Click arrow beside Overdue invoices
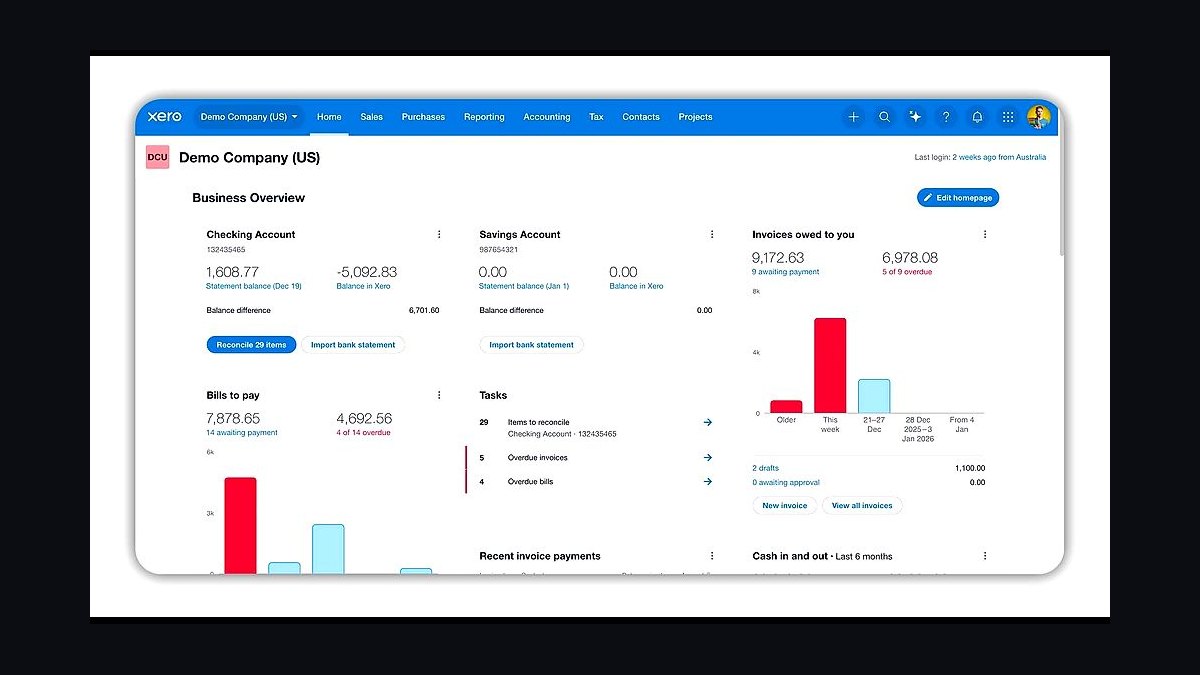Image resolution: width=1200 pixels, height=675 pixels. 708,457
